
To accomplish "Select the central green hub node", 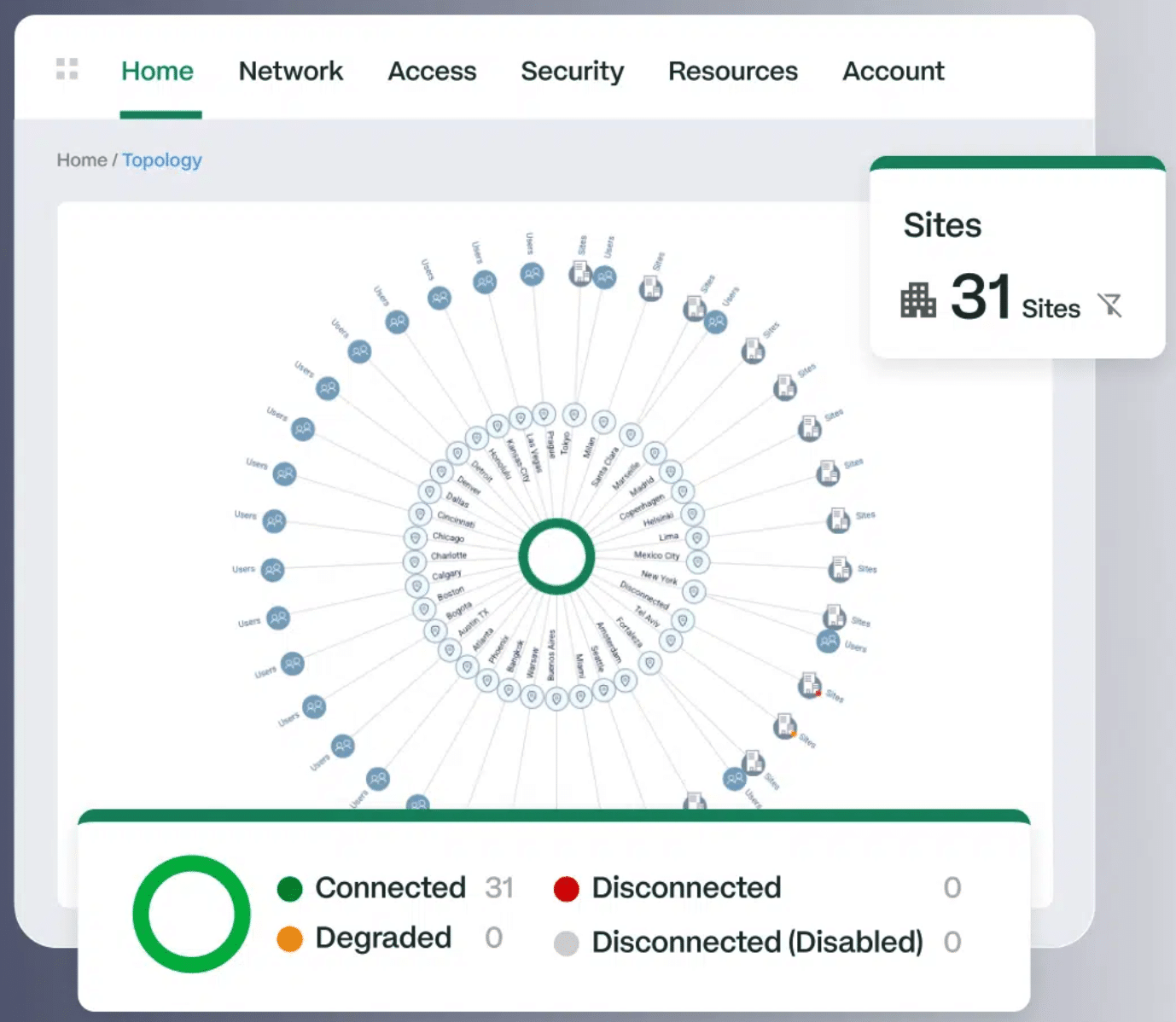I will coord(556,556).
